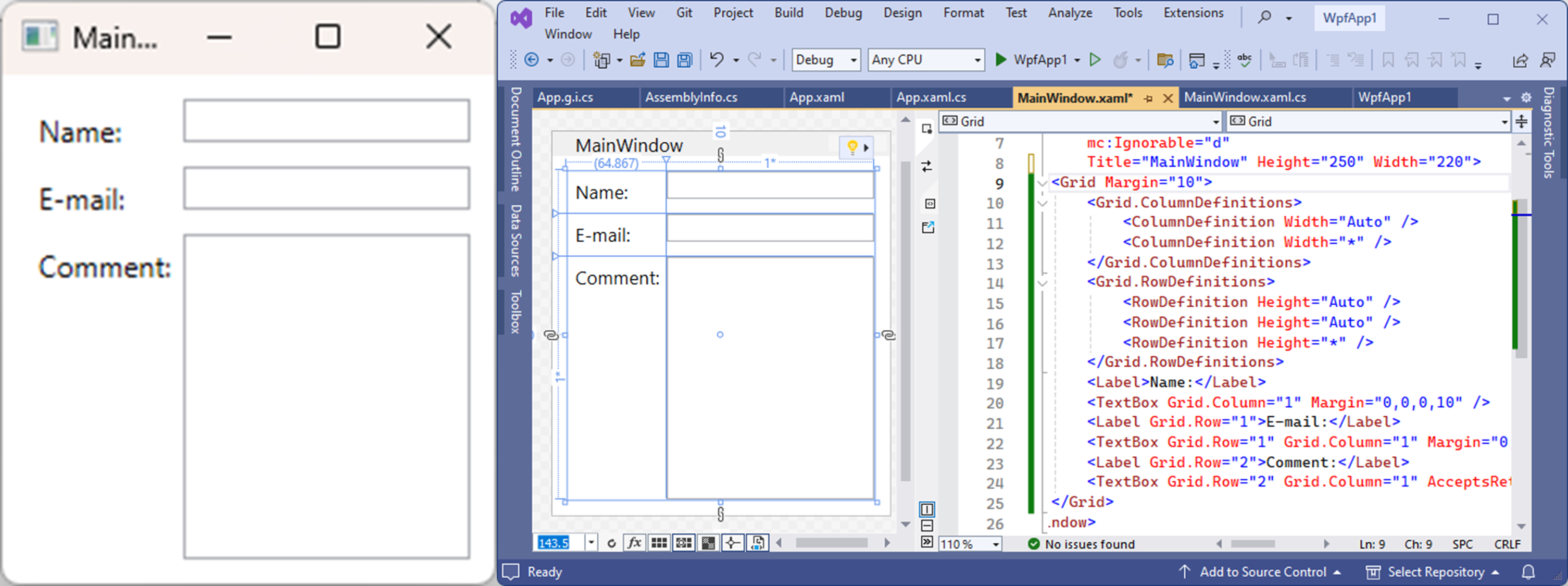
Task: Click the designer horizontal scrollbar thumb
Action: tap(831, 543)
